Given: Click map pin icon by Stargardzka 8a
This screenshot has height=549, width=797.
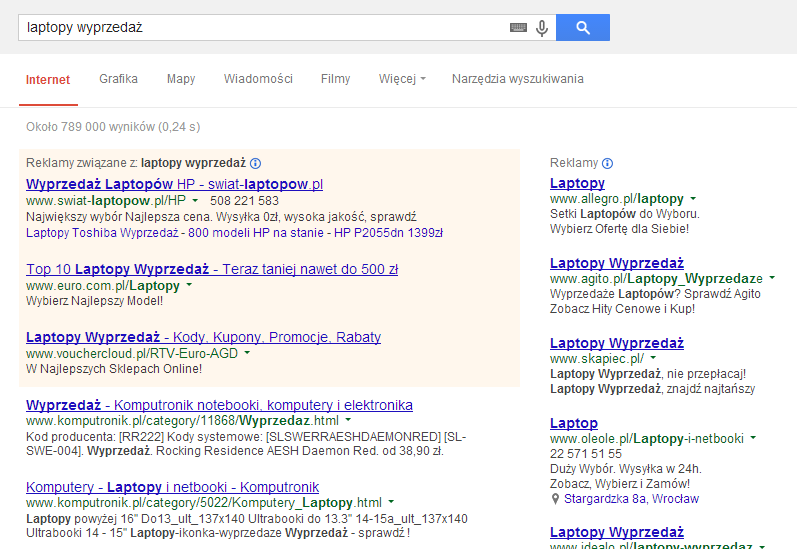Looking at the screenshot, I should click(x=555, y=499).
